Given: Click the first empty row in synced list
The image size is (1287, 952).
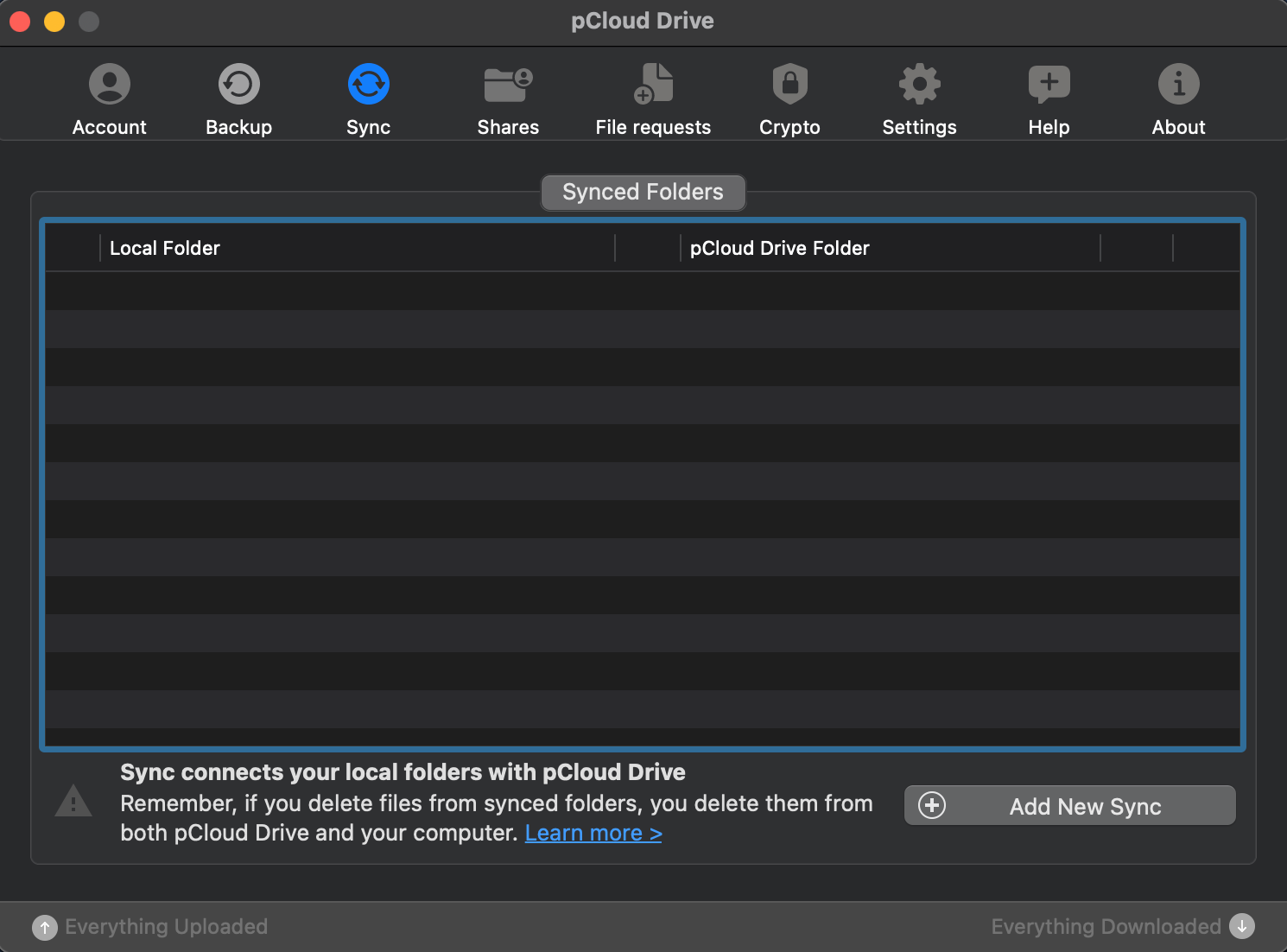Looking at the screenshot, I should tap(643, 291).
